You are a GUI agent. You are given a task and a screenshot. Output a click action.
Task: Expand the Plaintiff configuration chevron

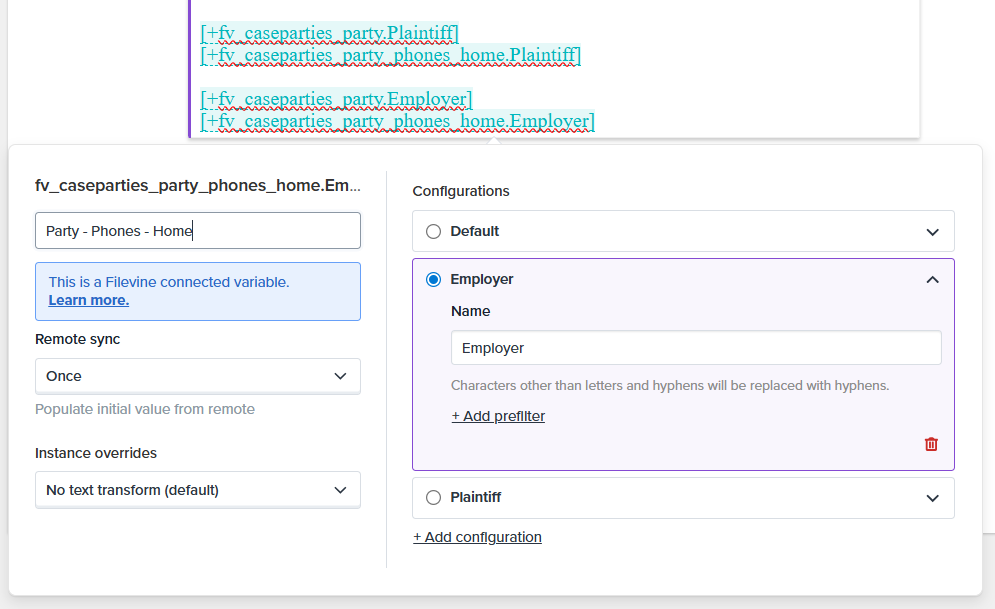pyautogui.click(x=932, y=498)
